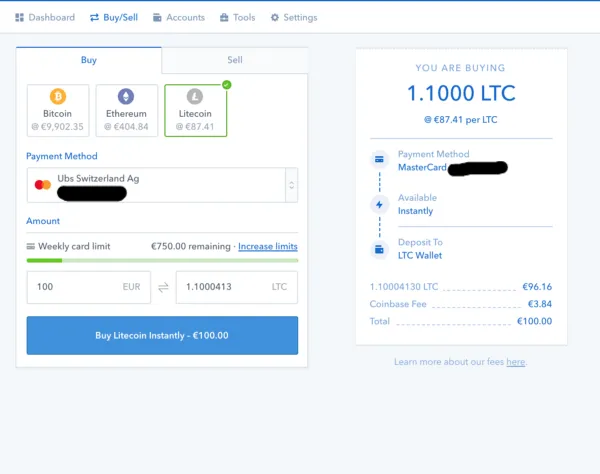Image resolution: width=600 pixels, height=474 pixels.
Task: Click the Coinbase Fee €3.84 value
Action: pyautogui.click(x=540, y=304)
